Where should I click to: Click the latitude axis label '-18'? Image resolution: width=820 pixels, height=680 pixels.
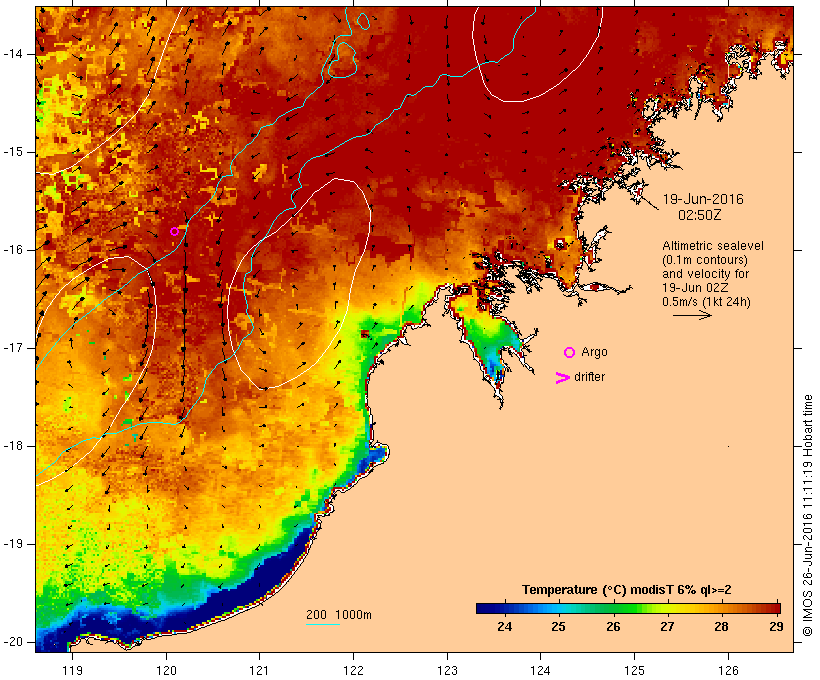tap(13, 446)
